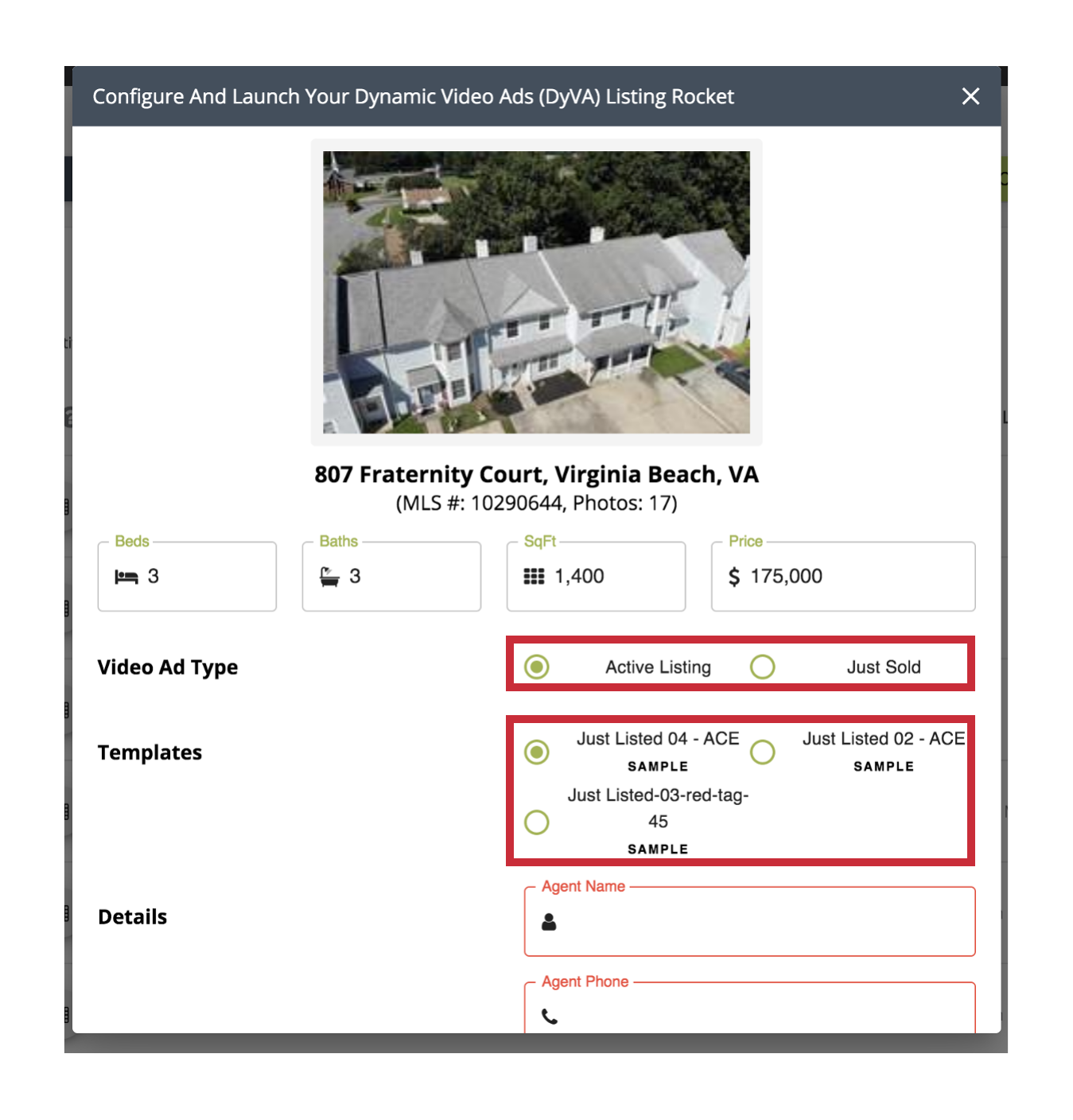Image resolution: width=1073 pixels, height=1120 pixels.
Task: Click the phone icon in Agent Phone
Action: pos(550,1016)
